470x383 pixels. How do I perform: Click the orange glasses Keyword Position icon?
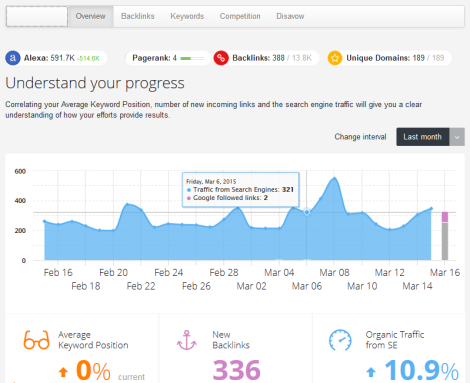tap(36, 340)
